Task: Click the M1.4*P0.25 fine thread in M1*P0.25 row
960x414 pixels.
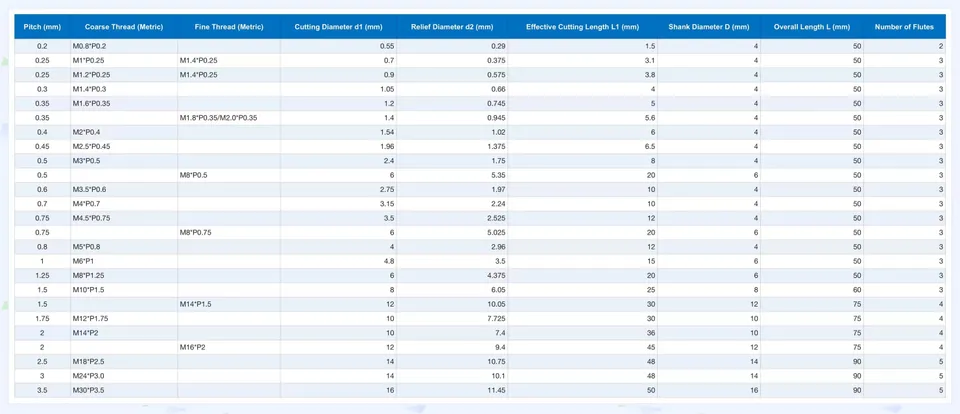Action: (229, 61)
